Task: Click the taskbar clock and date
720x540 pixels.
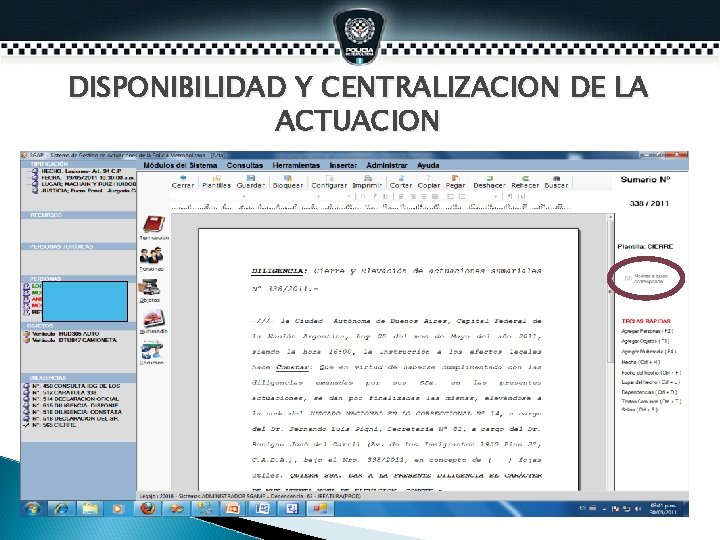Action: (x=664, y=508)
